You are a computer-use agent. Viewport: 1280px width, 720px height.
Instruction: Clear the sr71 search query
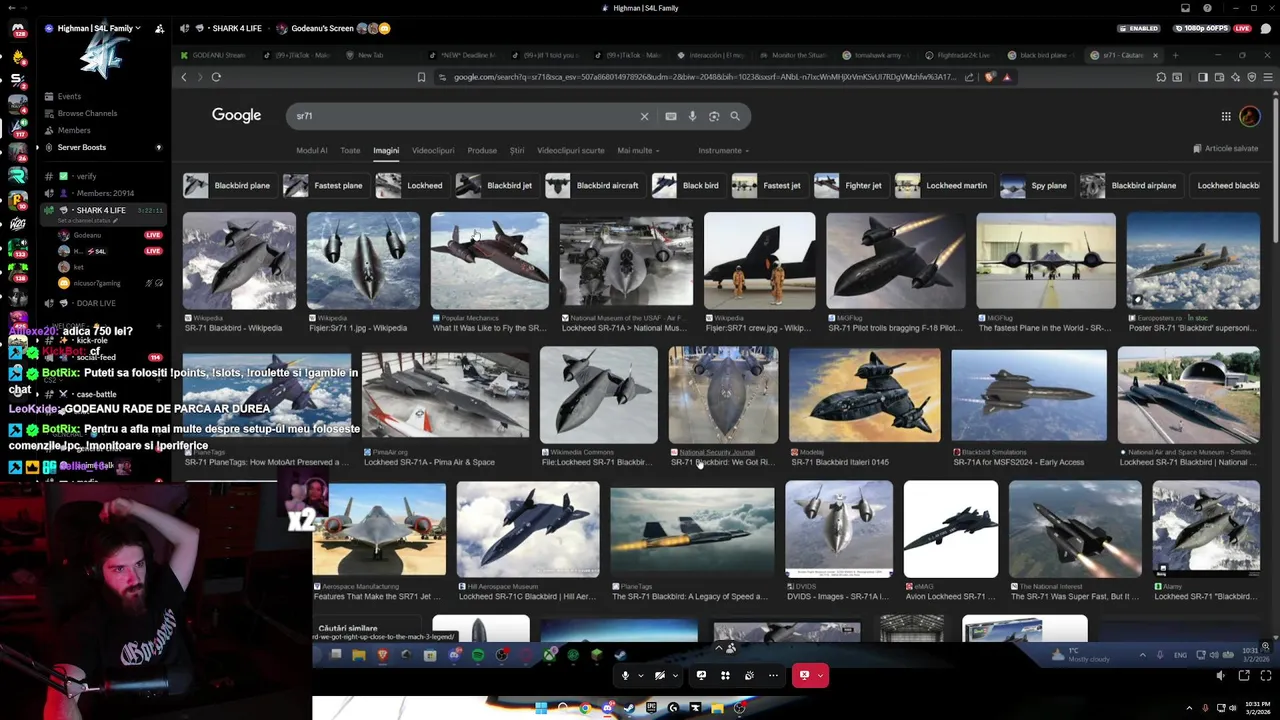click(x=644, y=116)
